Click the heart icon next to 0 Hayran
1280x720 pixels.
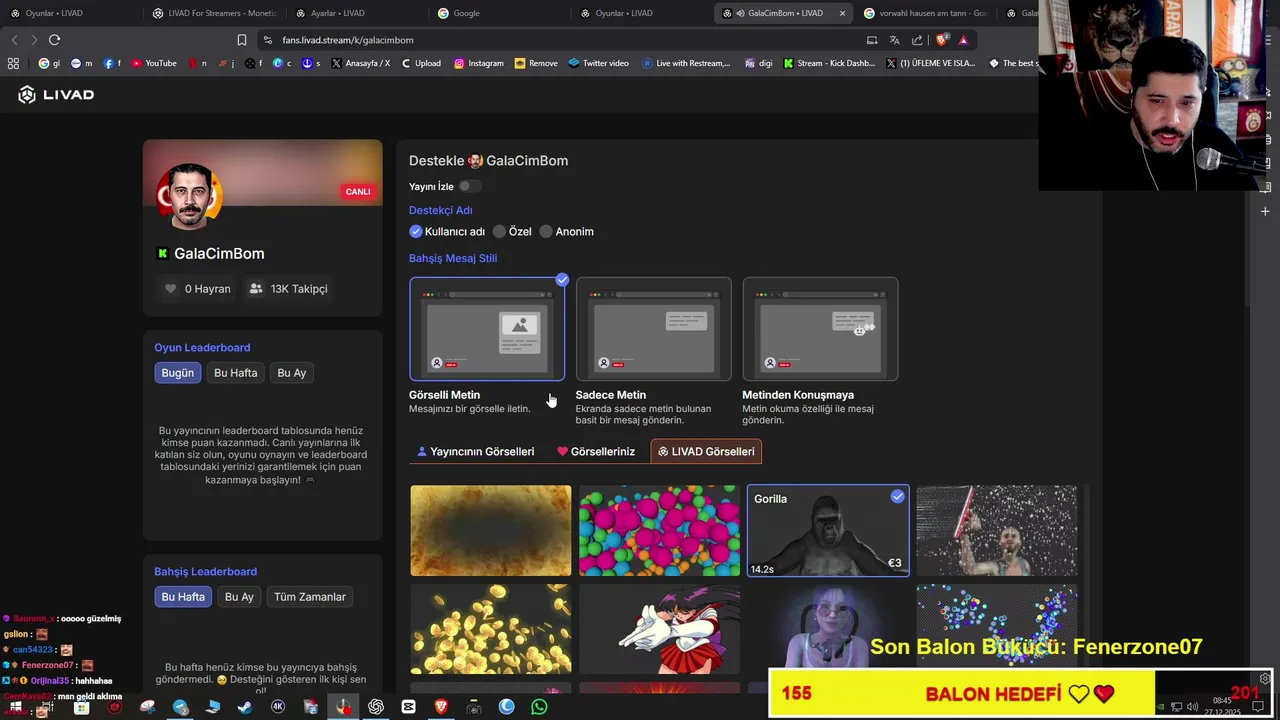click(171, 289)
